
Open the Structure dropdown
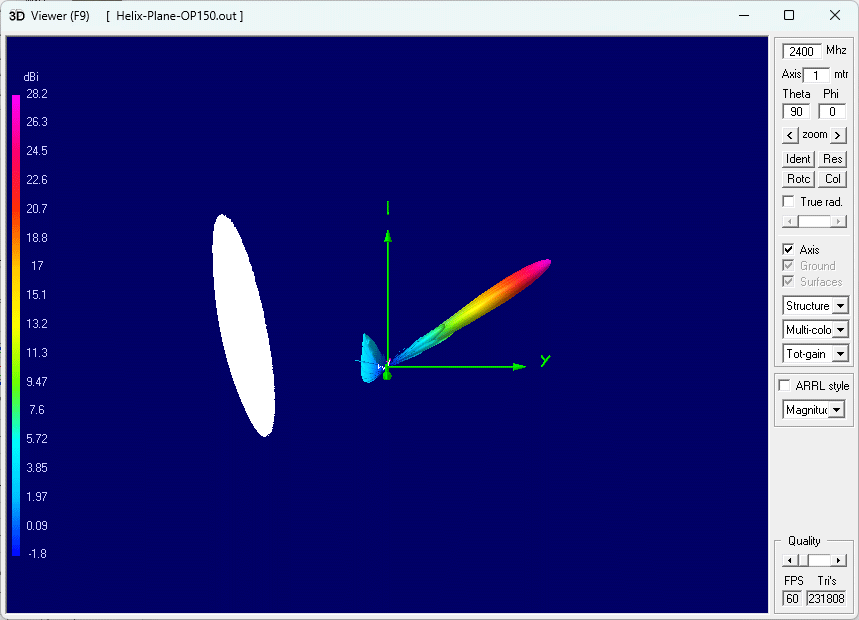(x=841, y=305)
